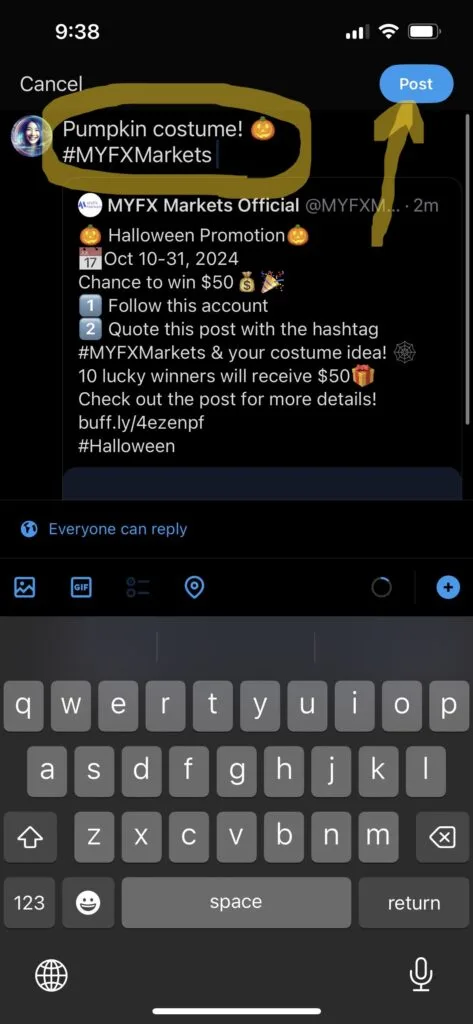
Task: Cancel the quote post draft
Action: (51, 84)
